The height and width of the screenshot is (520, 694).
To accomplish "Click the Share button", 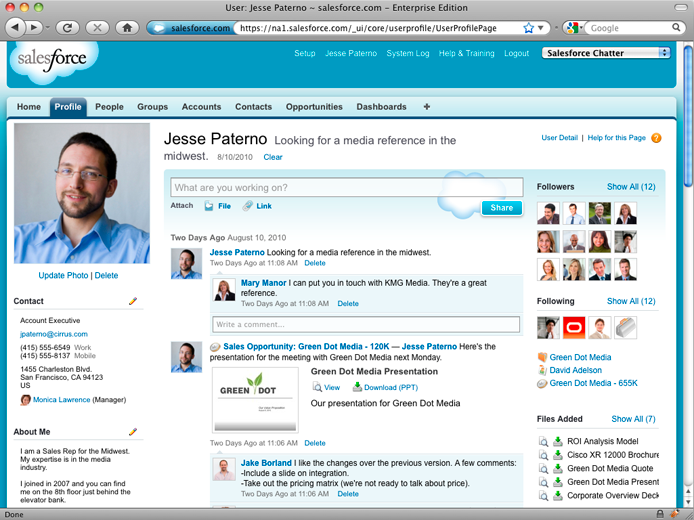I will coord(501,208).
